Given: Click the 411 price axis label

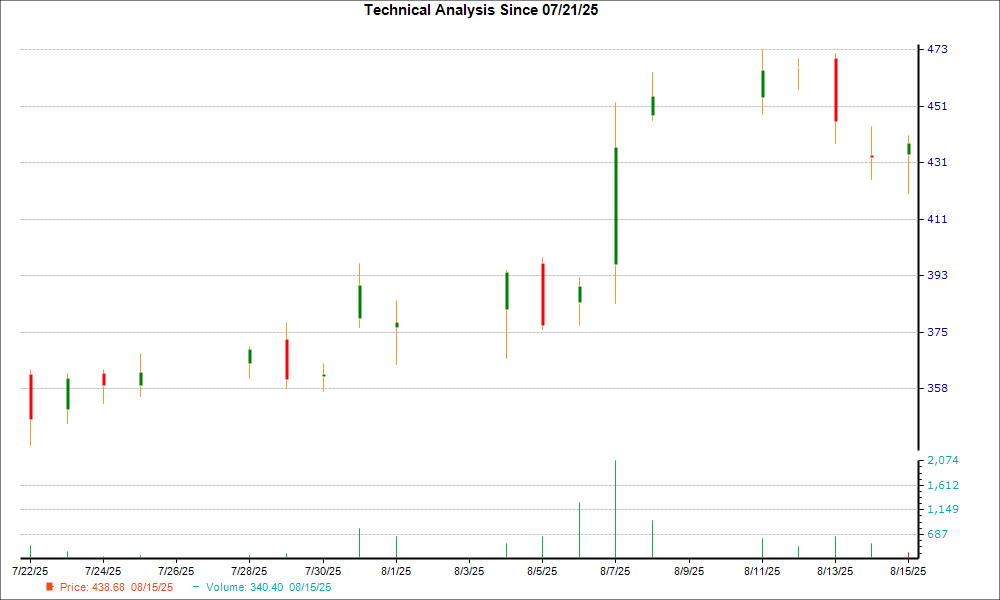Looking at the screenshot, I should point(937,219).
